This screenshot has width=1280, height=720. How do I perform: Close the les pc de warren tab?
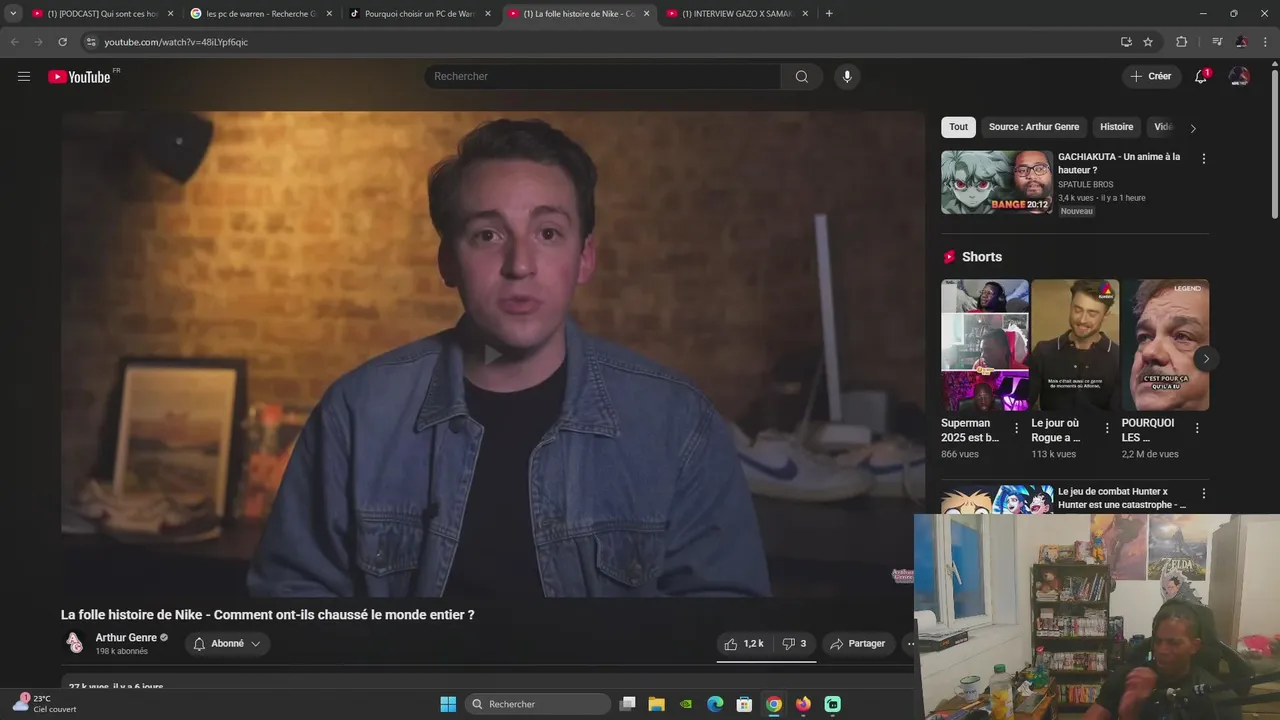click(x=329, y=14)
